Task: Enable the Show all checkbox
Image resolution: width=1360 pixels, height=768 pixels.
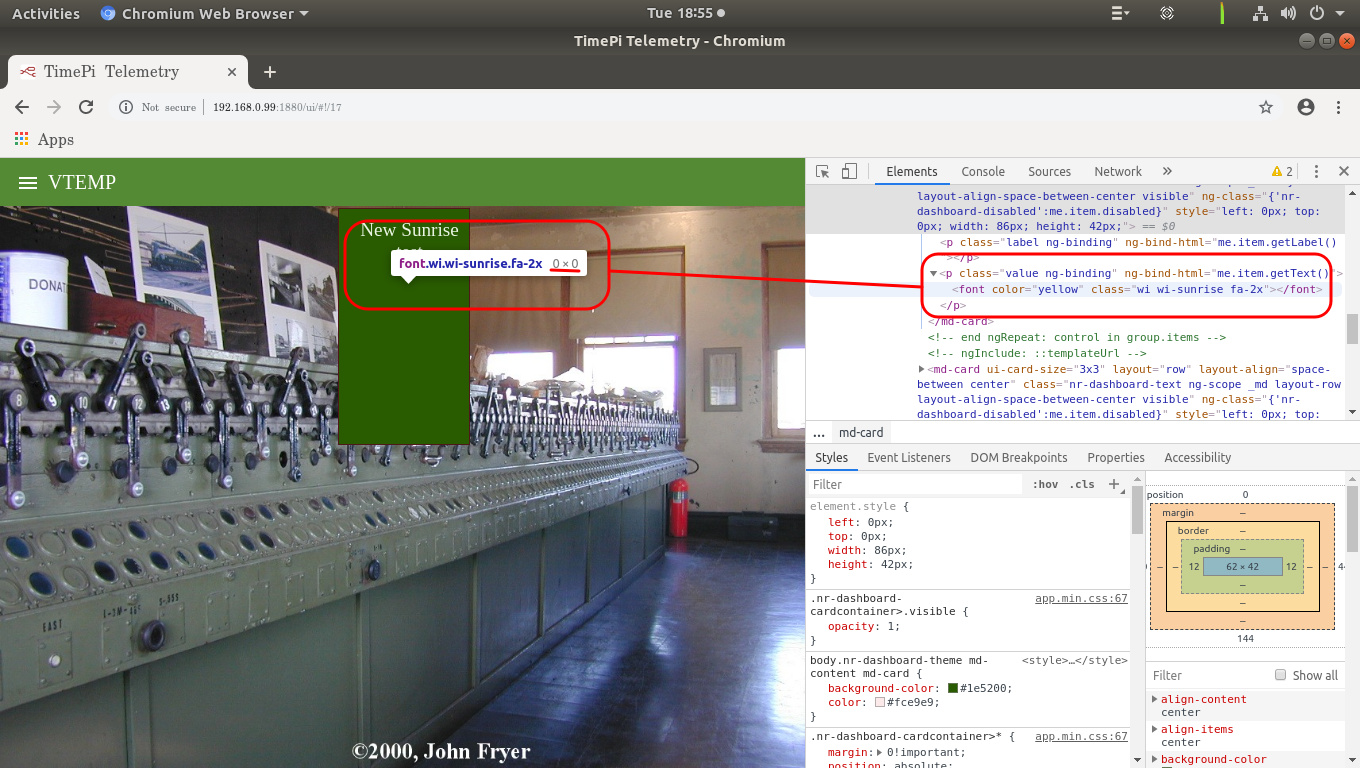Action: click(1280, 675)
